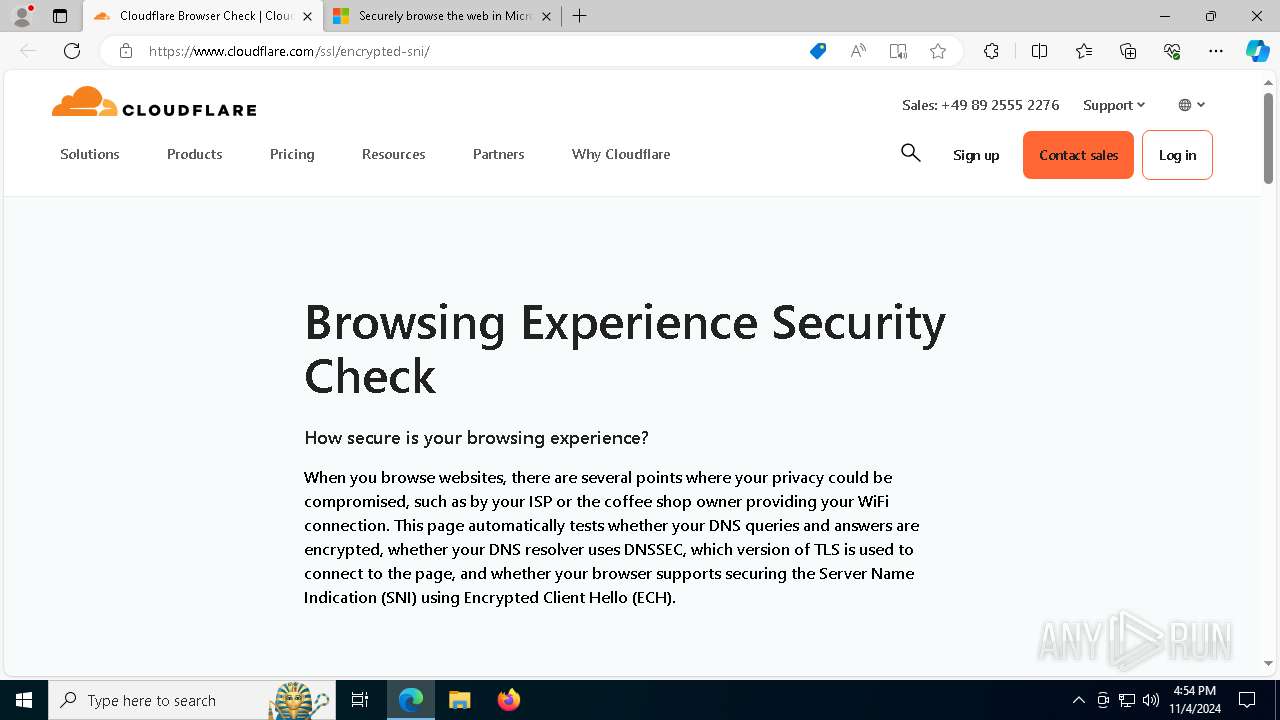Select the Cloudflare Browser Check tab
1280x720 pixels.
point(203,16)
